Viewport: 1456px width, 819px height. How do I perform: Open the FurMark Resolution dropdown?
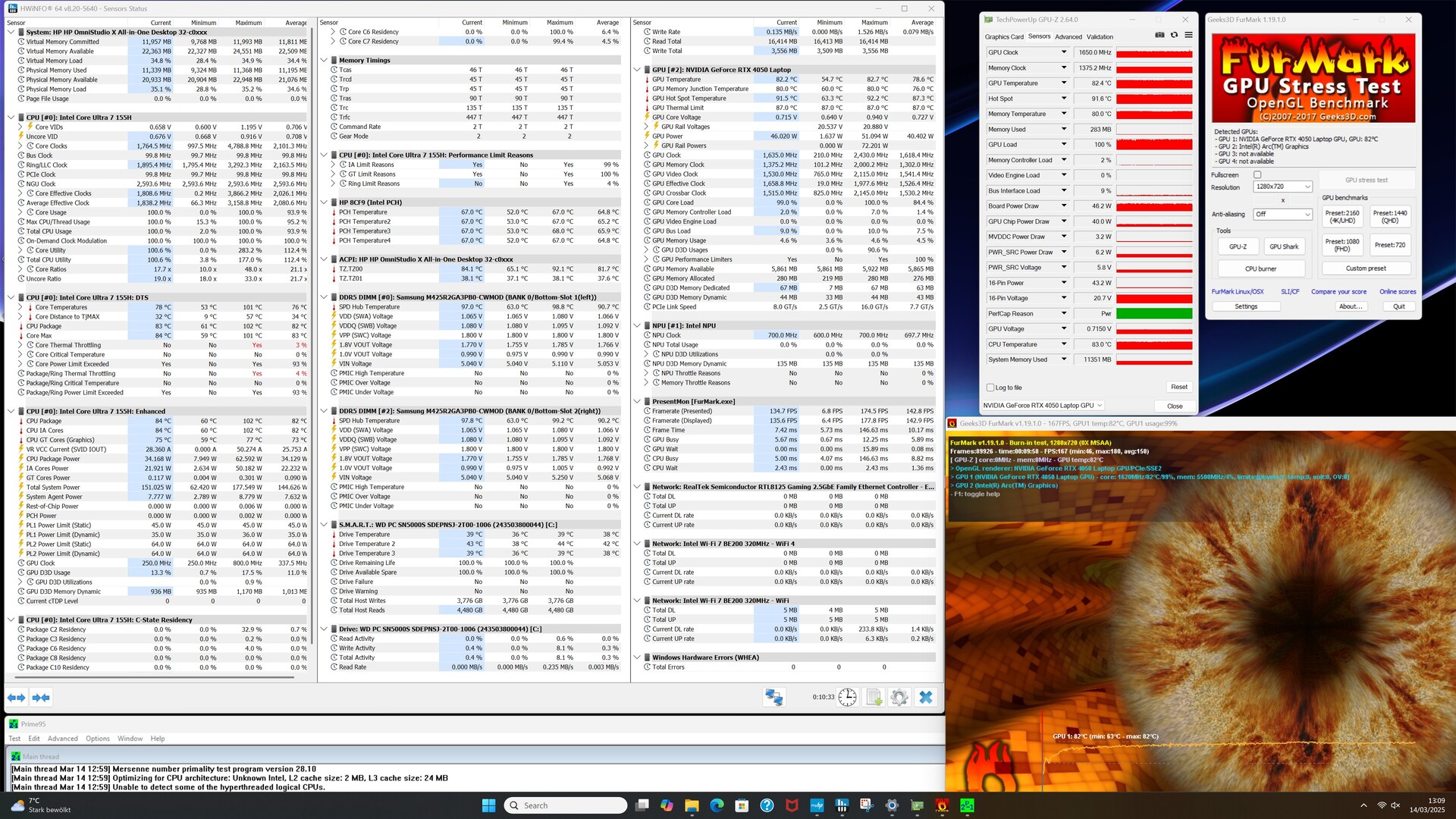1282,187
